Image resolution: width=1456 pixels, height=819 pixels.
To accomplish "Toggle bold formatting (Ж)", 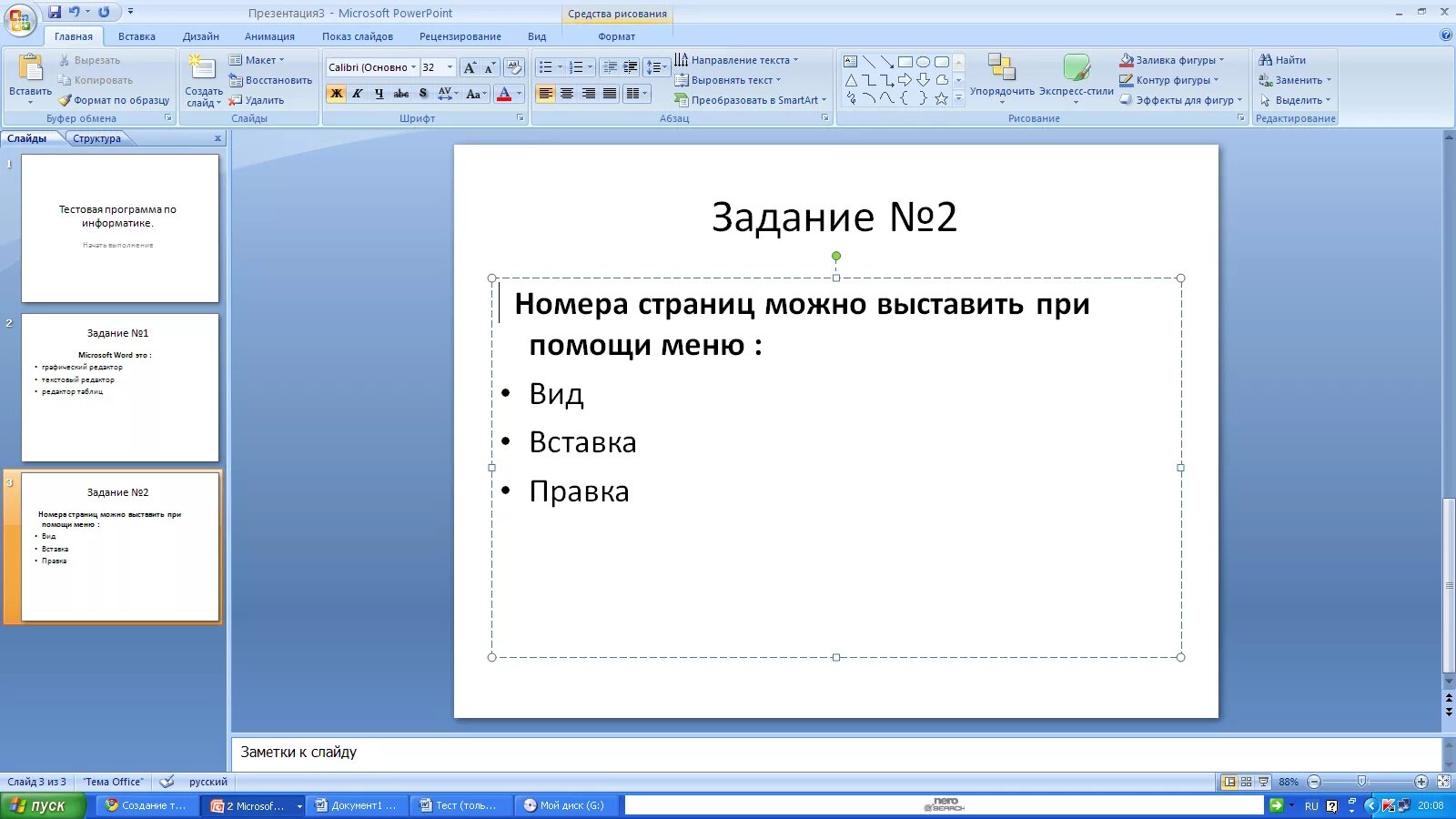I will click(x=336, y=94).
